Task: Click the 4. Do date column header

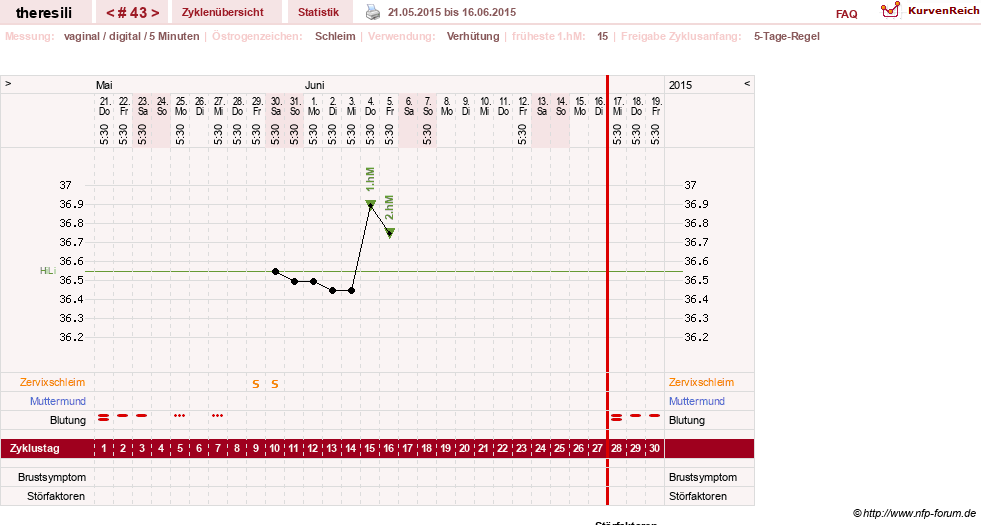Action: (x=370, y=106)
